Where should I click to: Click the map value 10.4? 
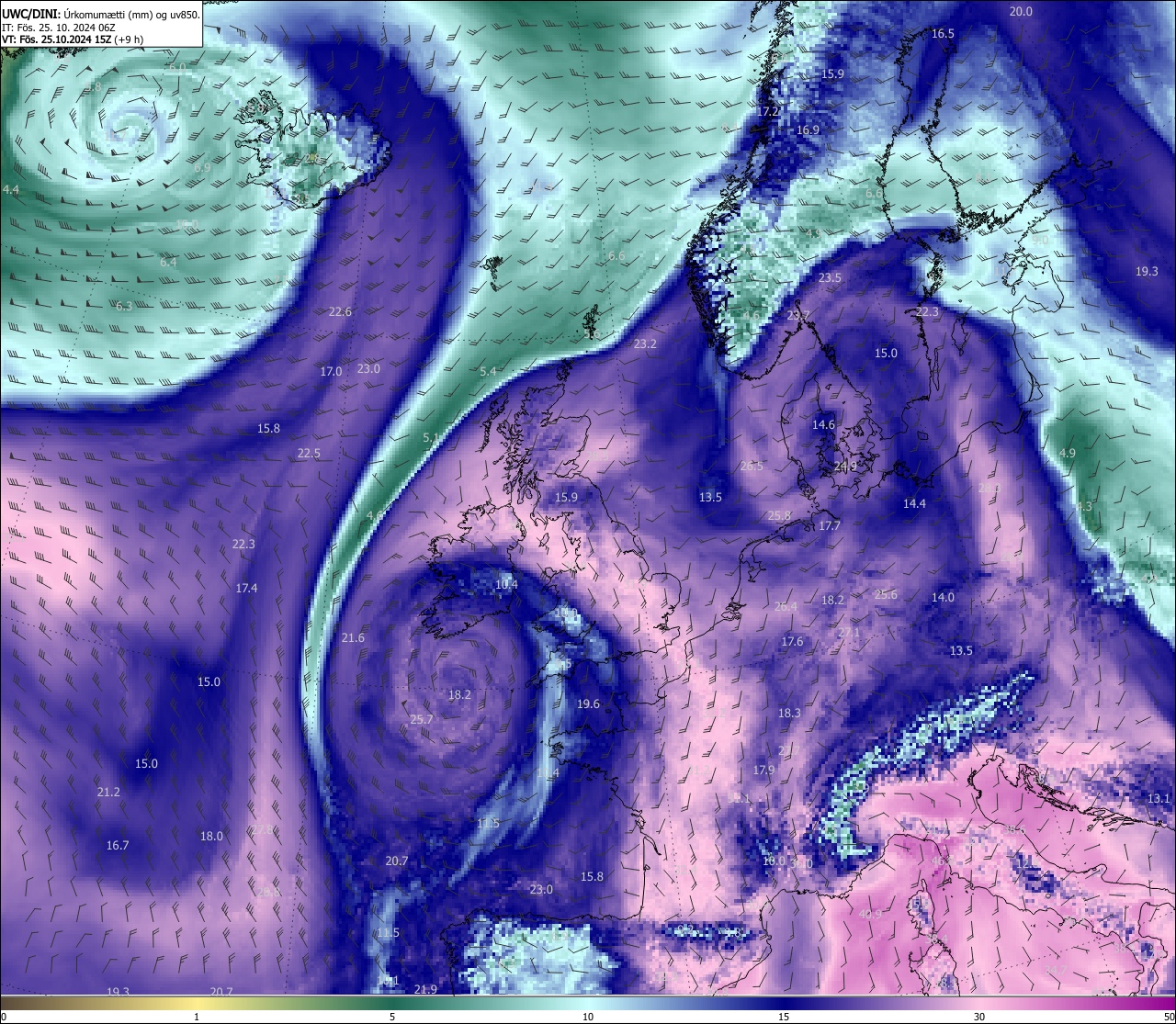(x=506, y=585)
